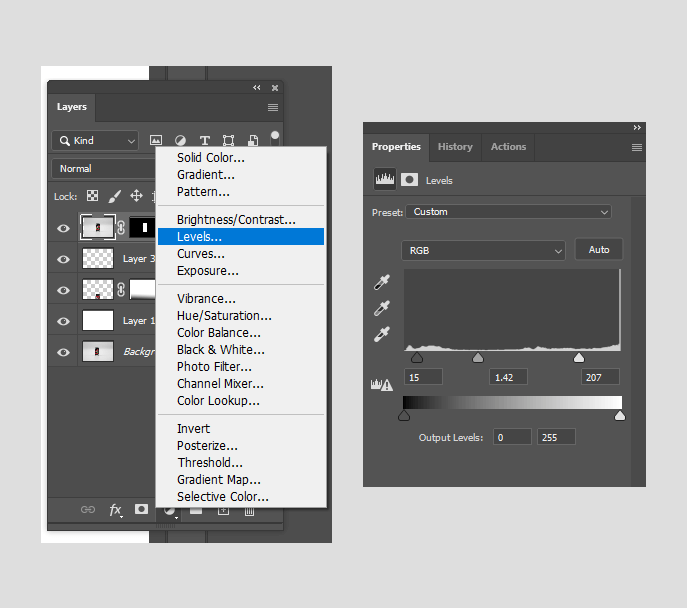This screenshot has width=687, height=608.
Task: Choose Invert from the menu
Action: (241, 428)
